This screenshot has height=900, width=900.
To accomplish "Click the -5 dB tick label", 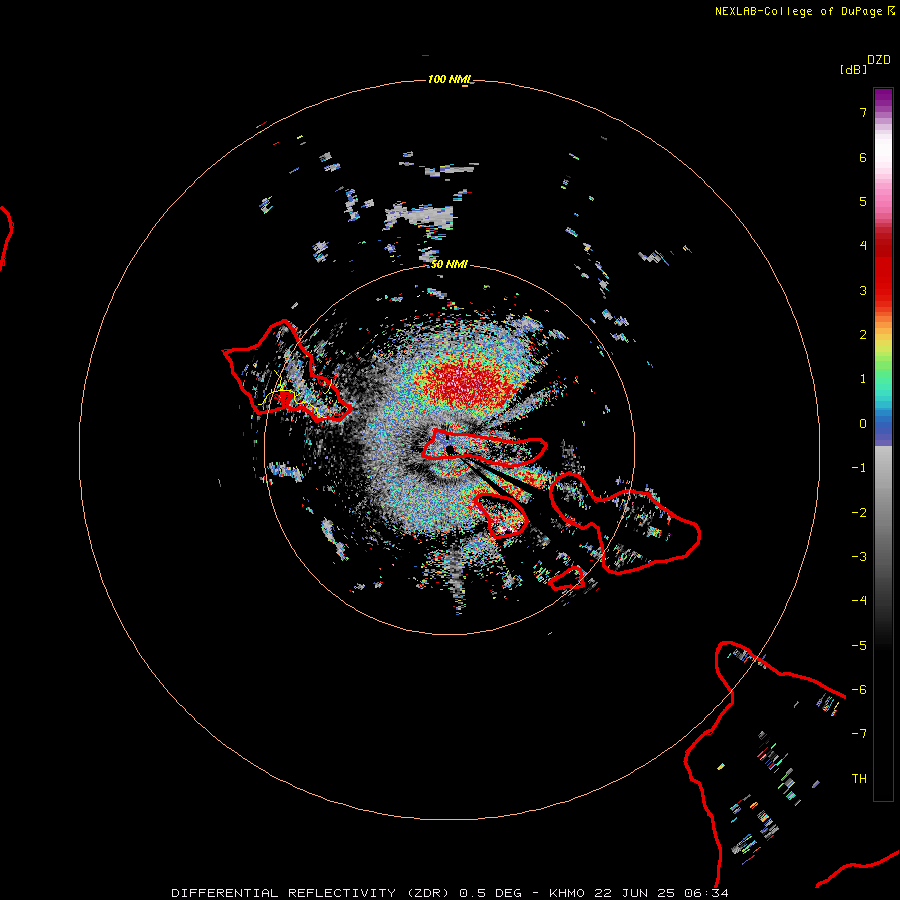I will [859, 646].
